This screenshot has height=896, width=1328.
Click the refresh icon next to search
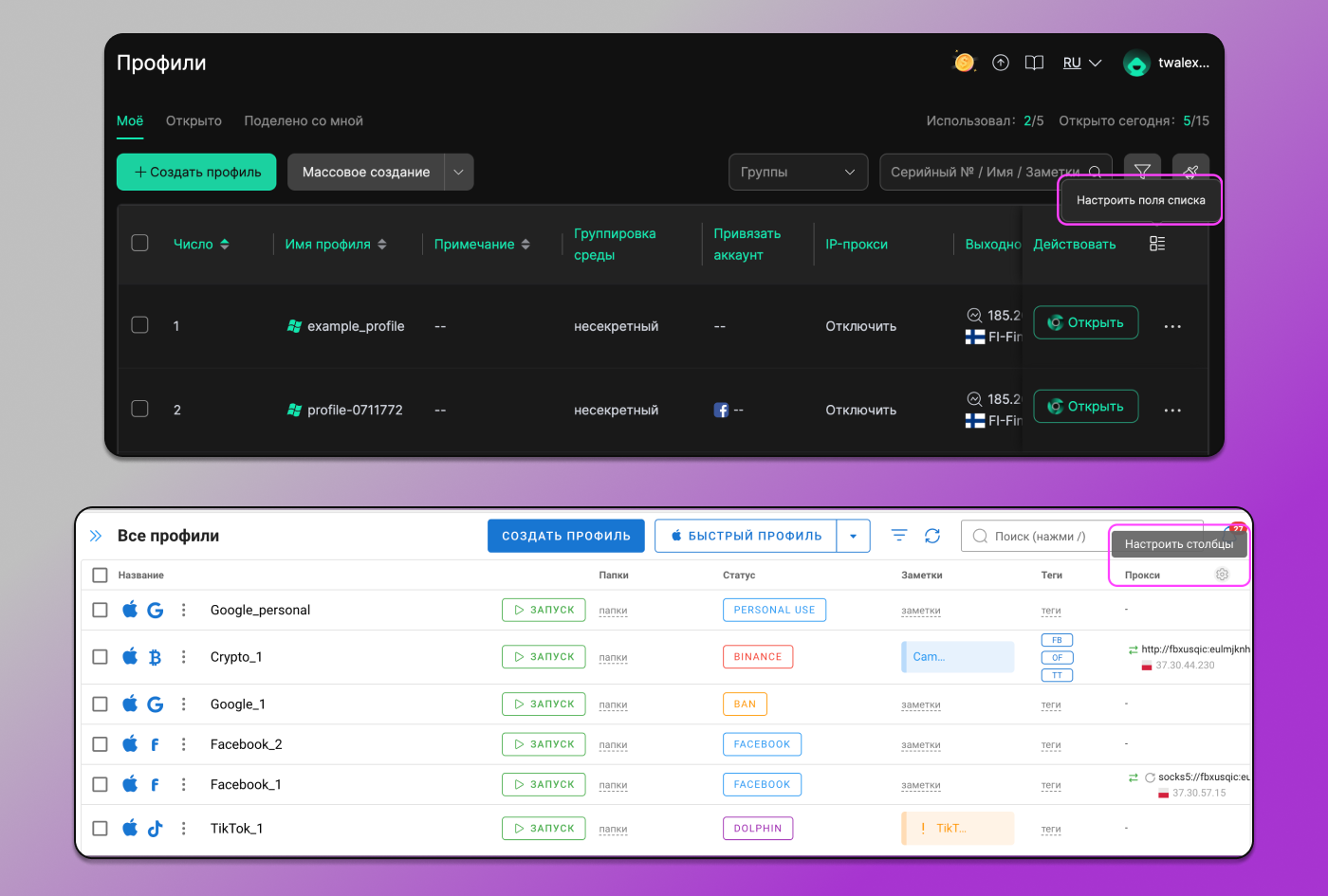pyautogui.click(x=932, y=536)
